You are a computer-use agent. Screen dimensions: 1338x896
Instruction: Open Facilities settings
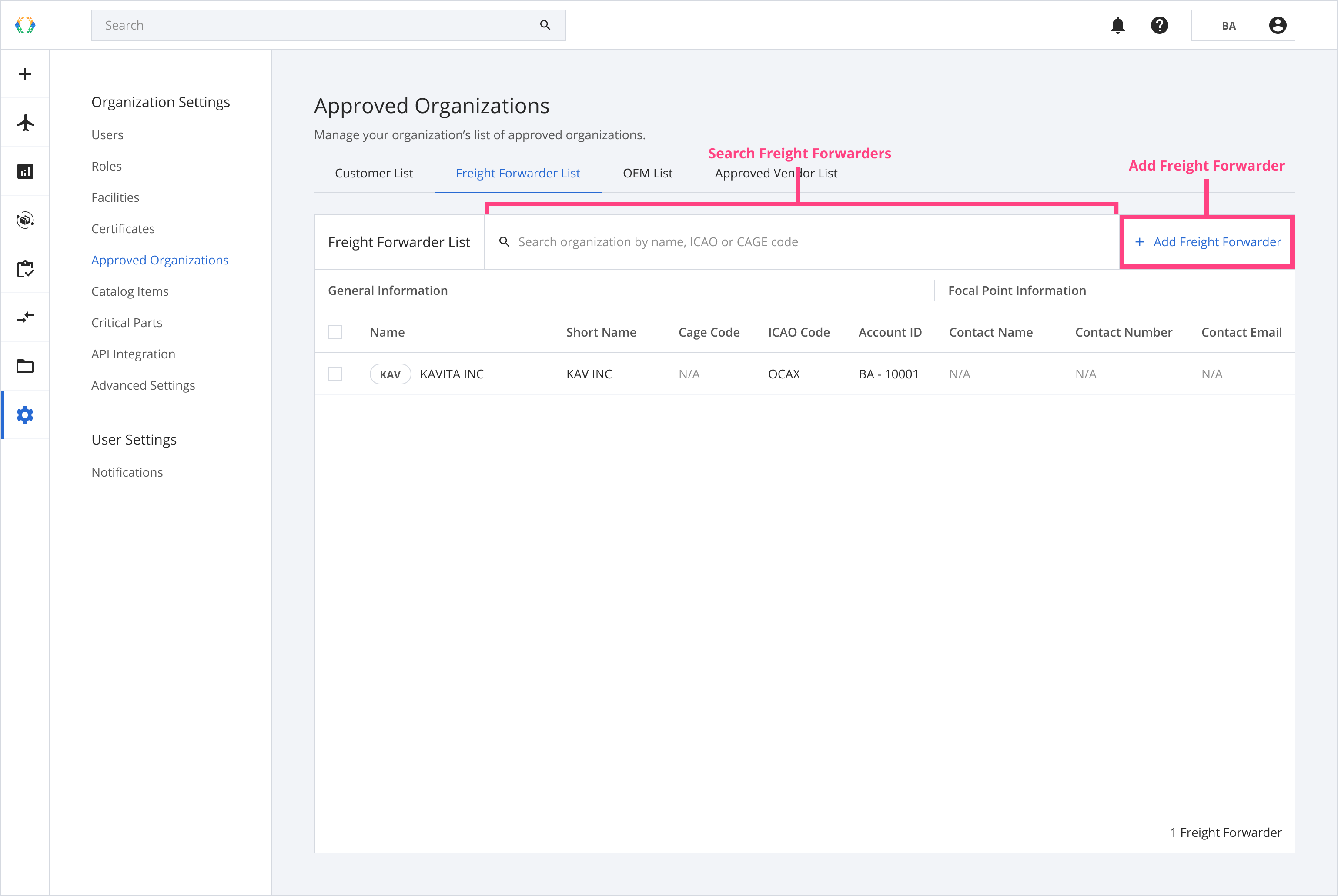pyautogui.click(x=115, y=197)
